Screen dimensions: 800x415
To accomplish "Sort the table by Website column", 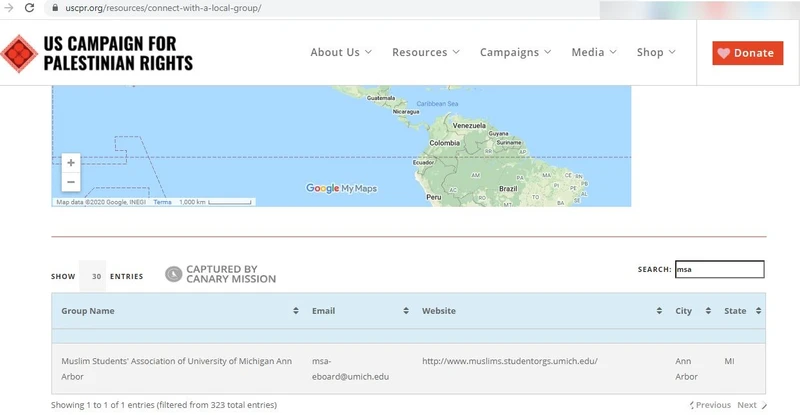I will click(x=660, y=311).
